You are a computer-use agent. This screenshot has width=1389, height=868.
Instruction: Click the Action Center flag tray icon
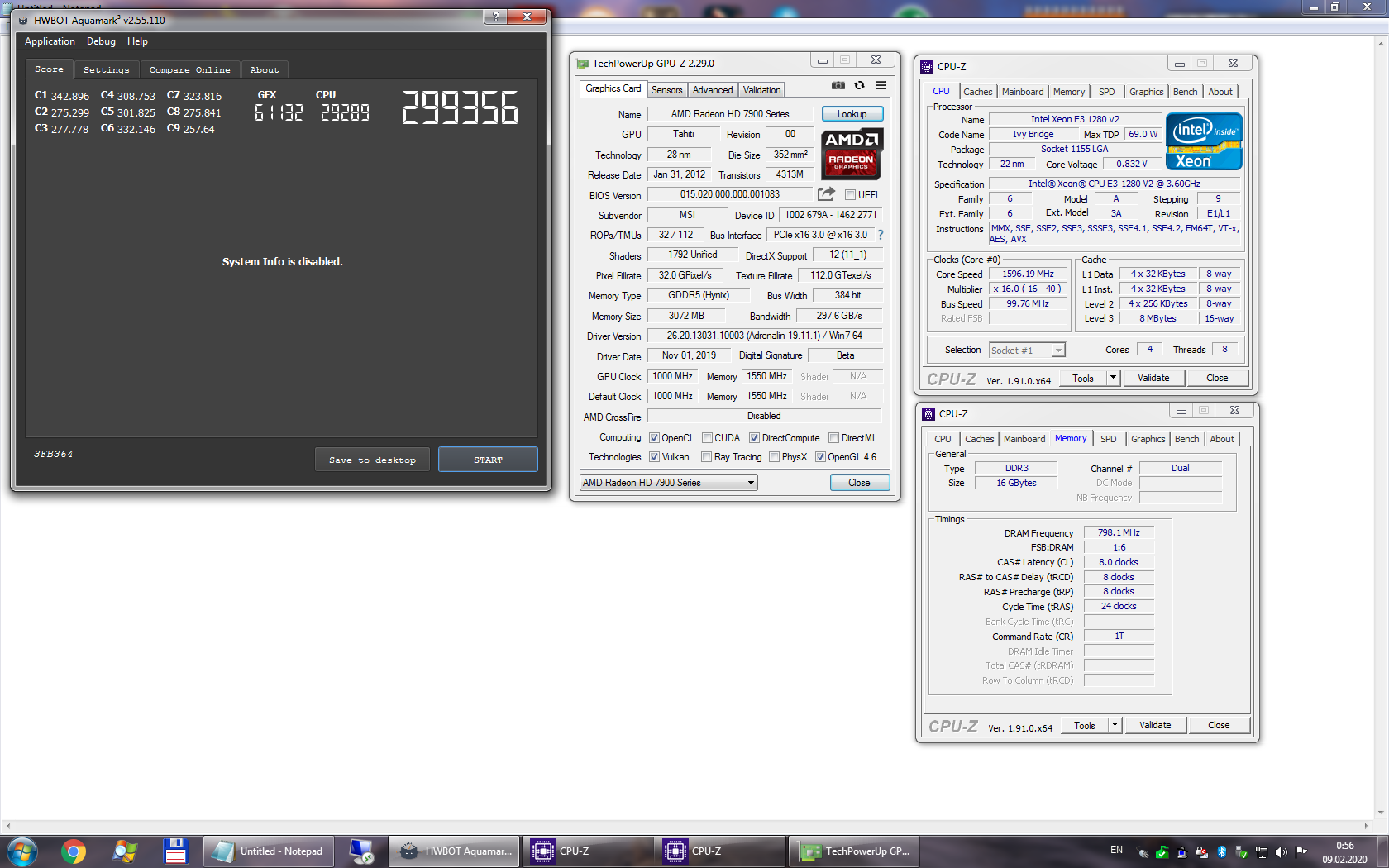click(1301, 851)
